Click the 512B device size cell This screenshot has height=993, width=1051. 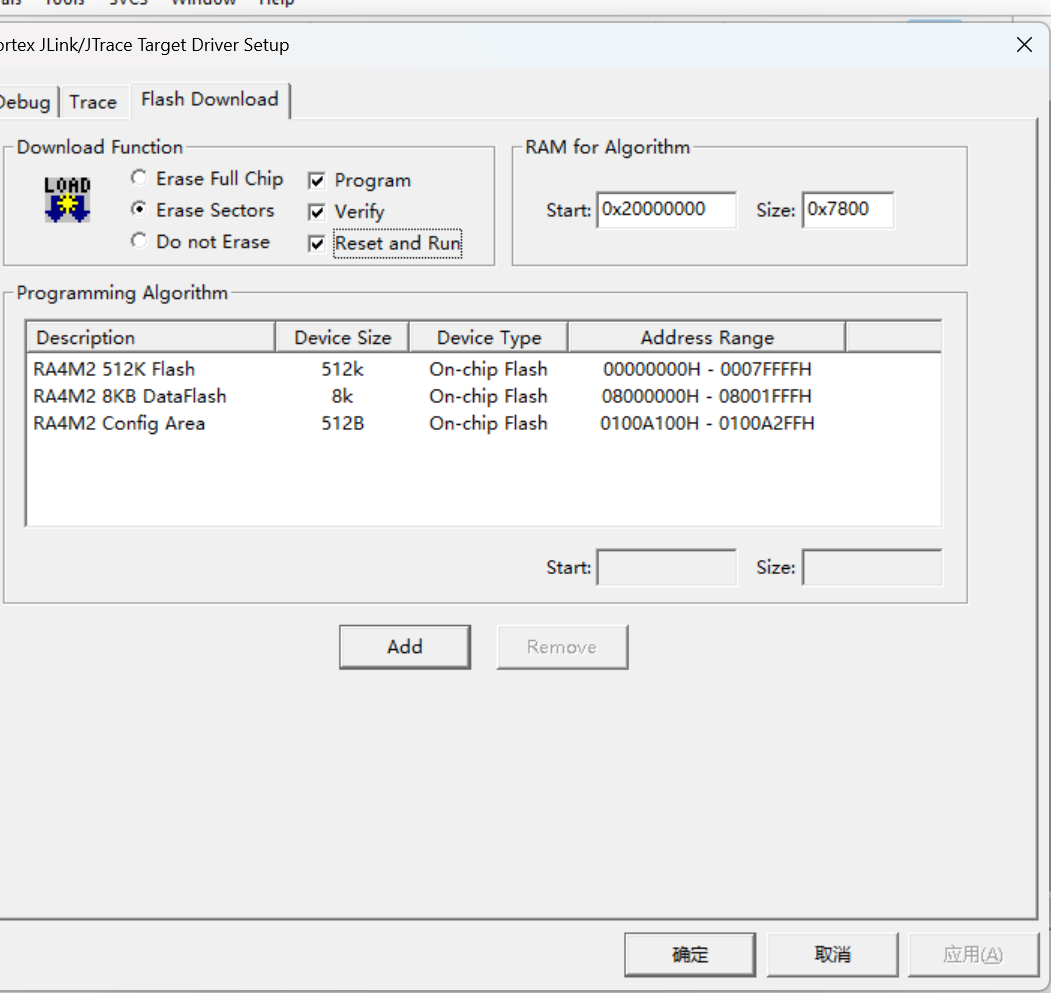tap(343, 423)
